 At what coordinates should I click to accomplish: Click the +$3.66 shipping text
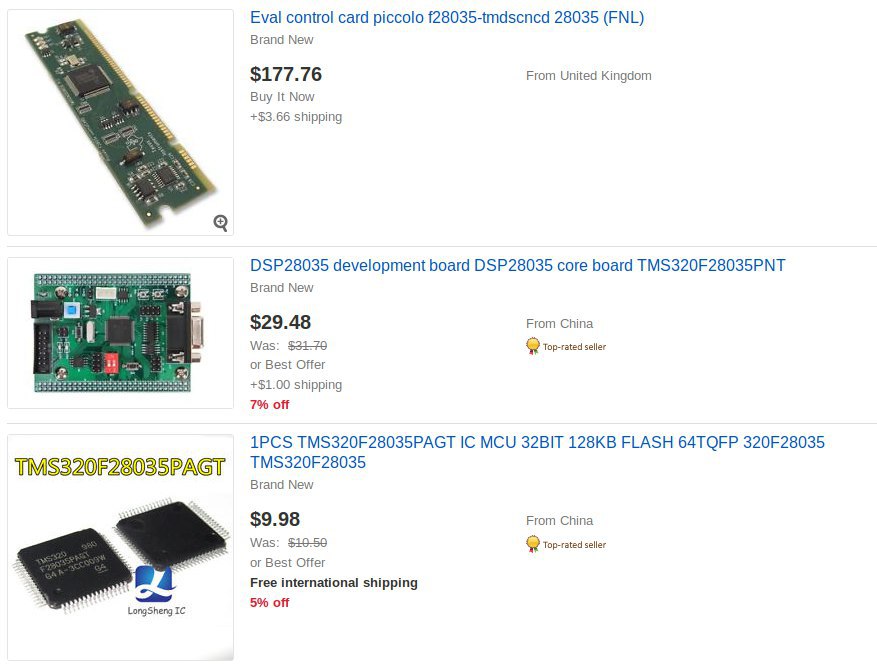click(296, 116)
